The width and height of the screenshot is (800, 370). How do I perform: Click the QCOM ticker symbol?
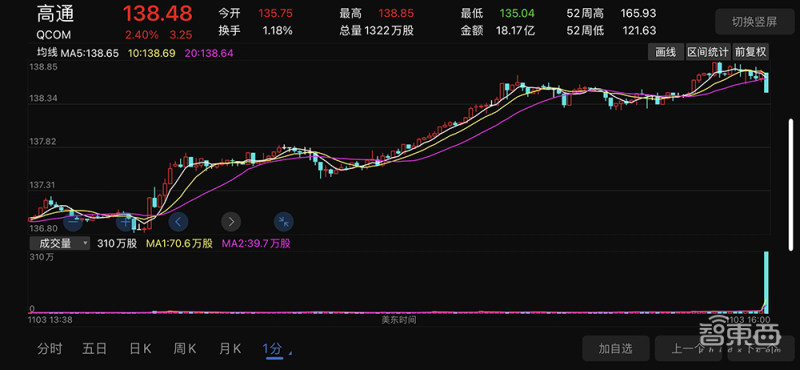click(54, 34)
